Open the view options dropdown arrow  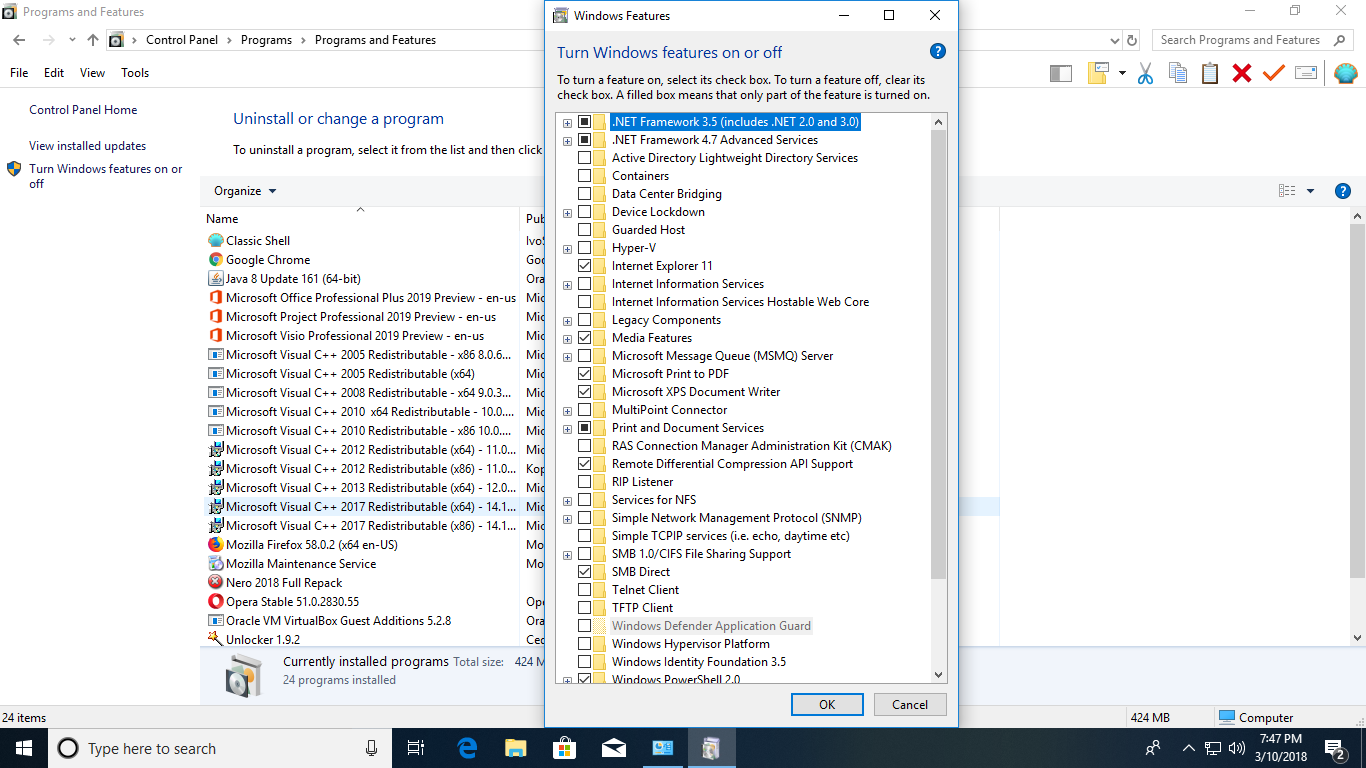[x=1310, y=191]
